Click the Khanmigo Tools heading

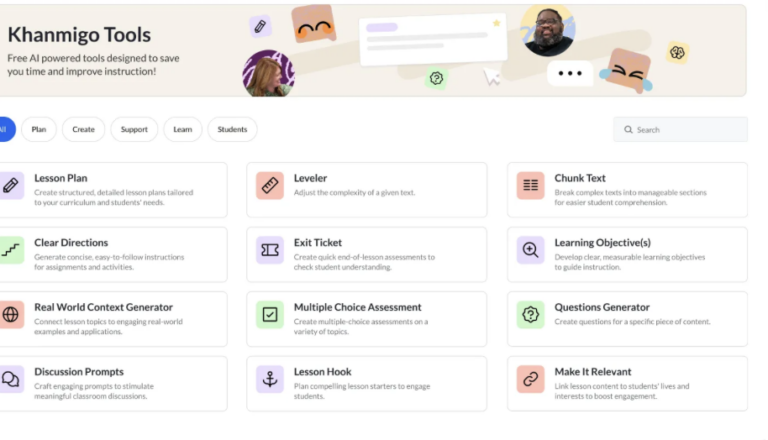(x=79, y=35)
